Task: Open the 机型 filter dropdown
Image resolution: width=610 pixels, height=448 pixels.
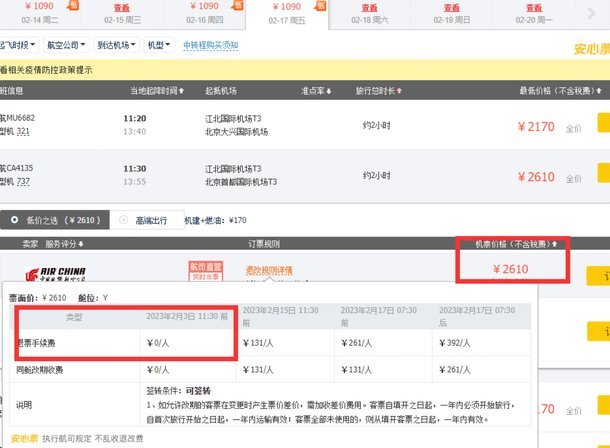Action: (159, 45)
